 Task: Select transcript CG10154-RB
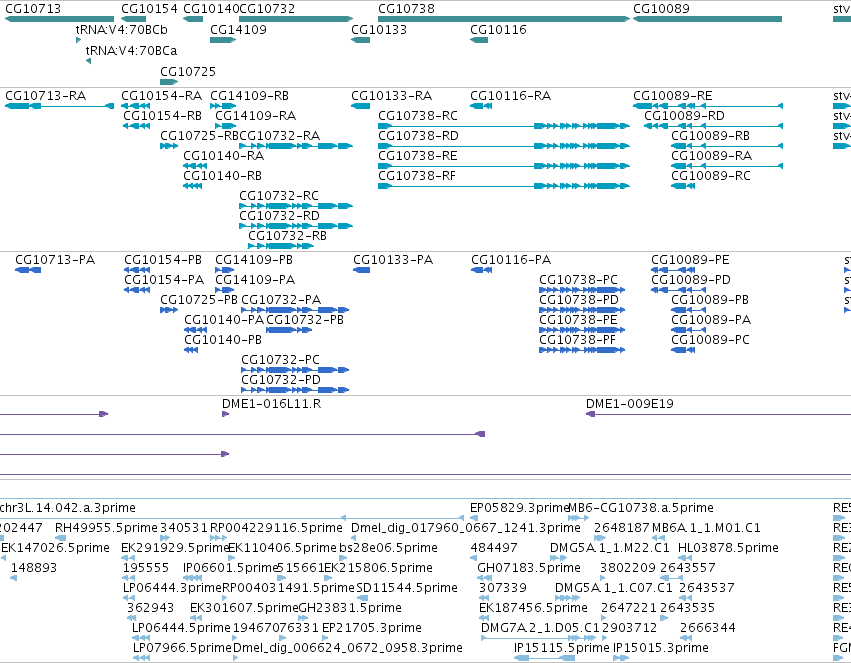click(x=162, y=116)
